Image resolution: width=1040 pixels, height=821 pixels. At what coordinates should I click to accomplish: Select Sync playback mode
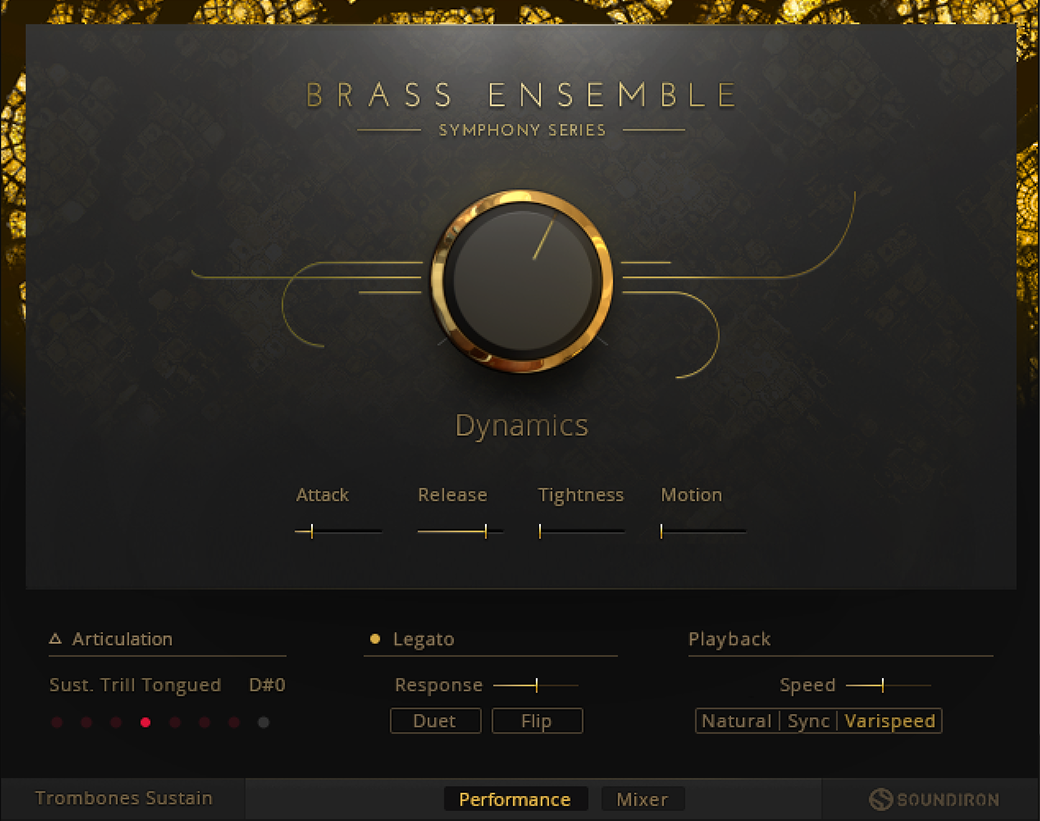[x=808, y=721]
